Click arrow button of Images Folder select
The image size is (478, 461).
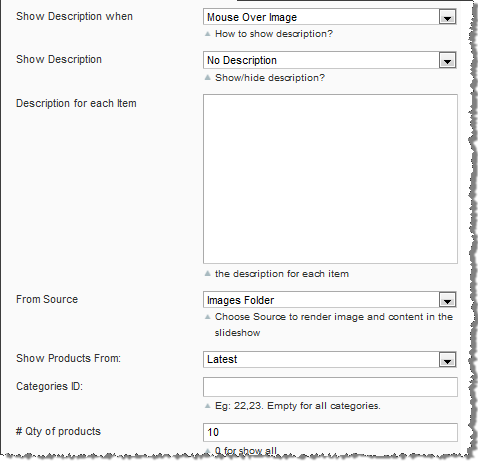pos(447,300)
